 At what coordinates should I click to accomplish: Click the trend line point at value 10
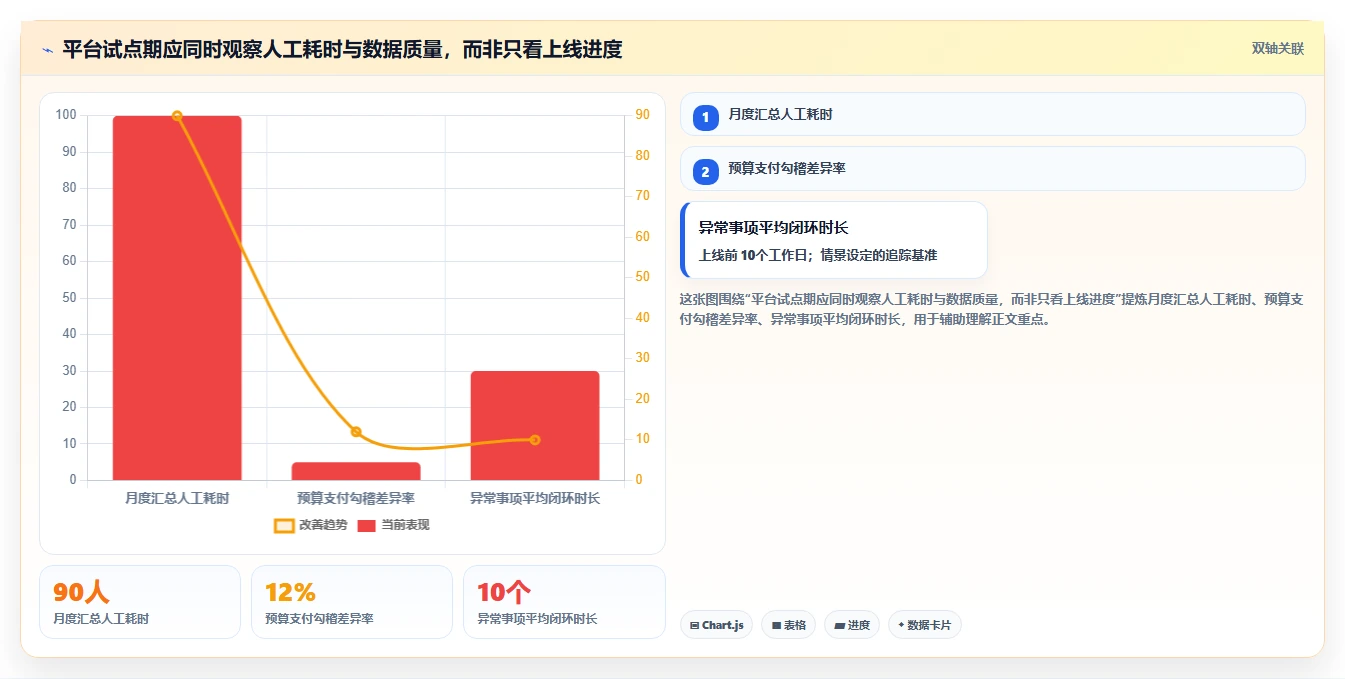tap(535, 440)
